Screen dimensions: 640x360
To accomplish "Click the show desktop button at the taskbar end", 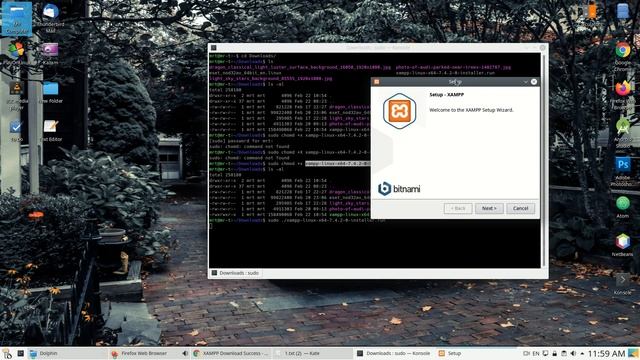I will (633, 353).
